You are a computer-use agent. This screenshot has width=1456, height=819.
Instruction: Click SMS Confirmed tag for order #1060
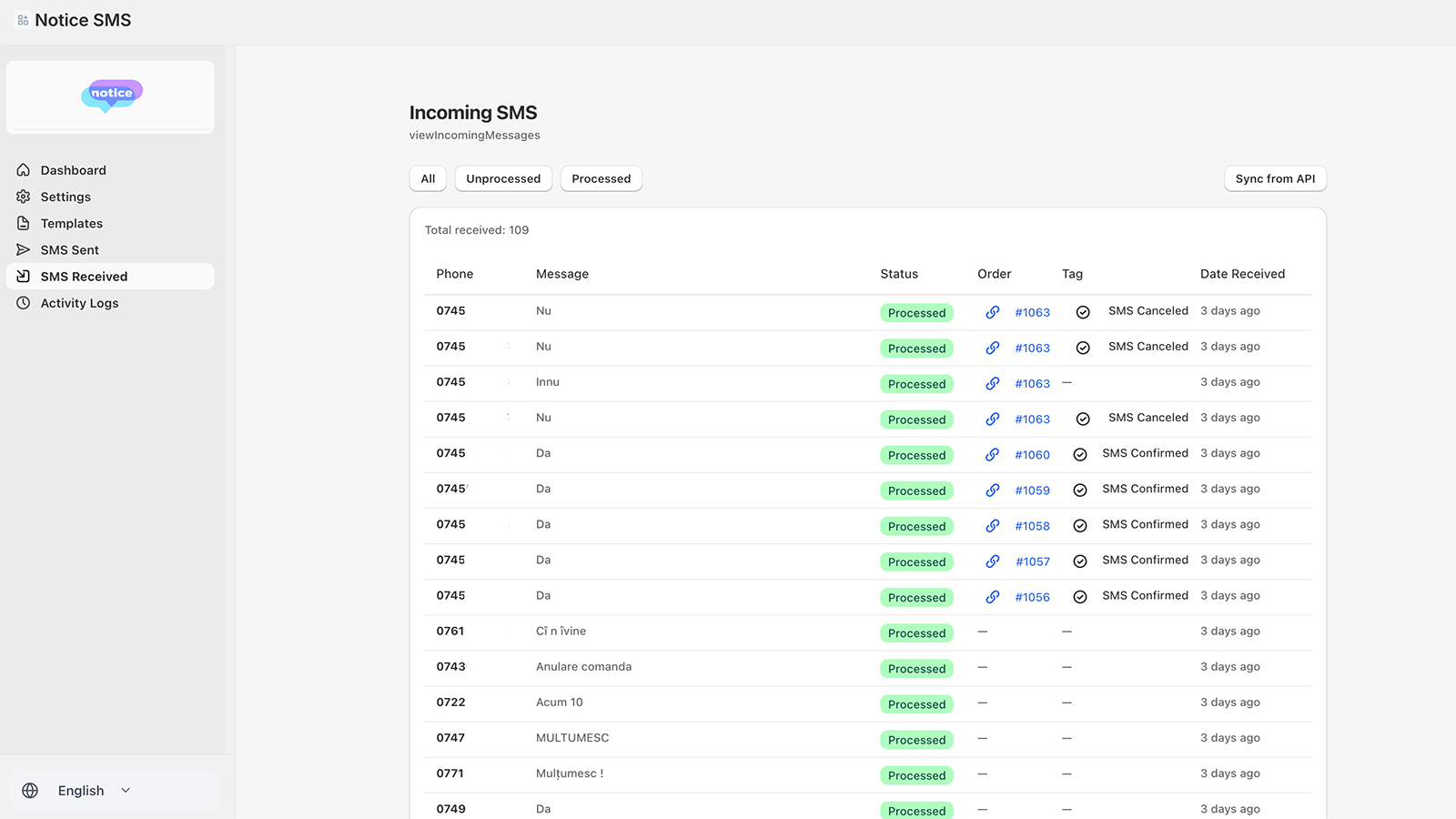coord(1145,453)
